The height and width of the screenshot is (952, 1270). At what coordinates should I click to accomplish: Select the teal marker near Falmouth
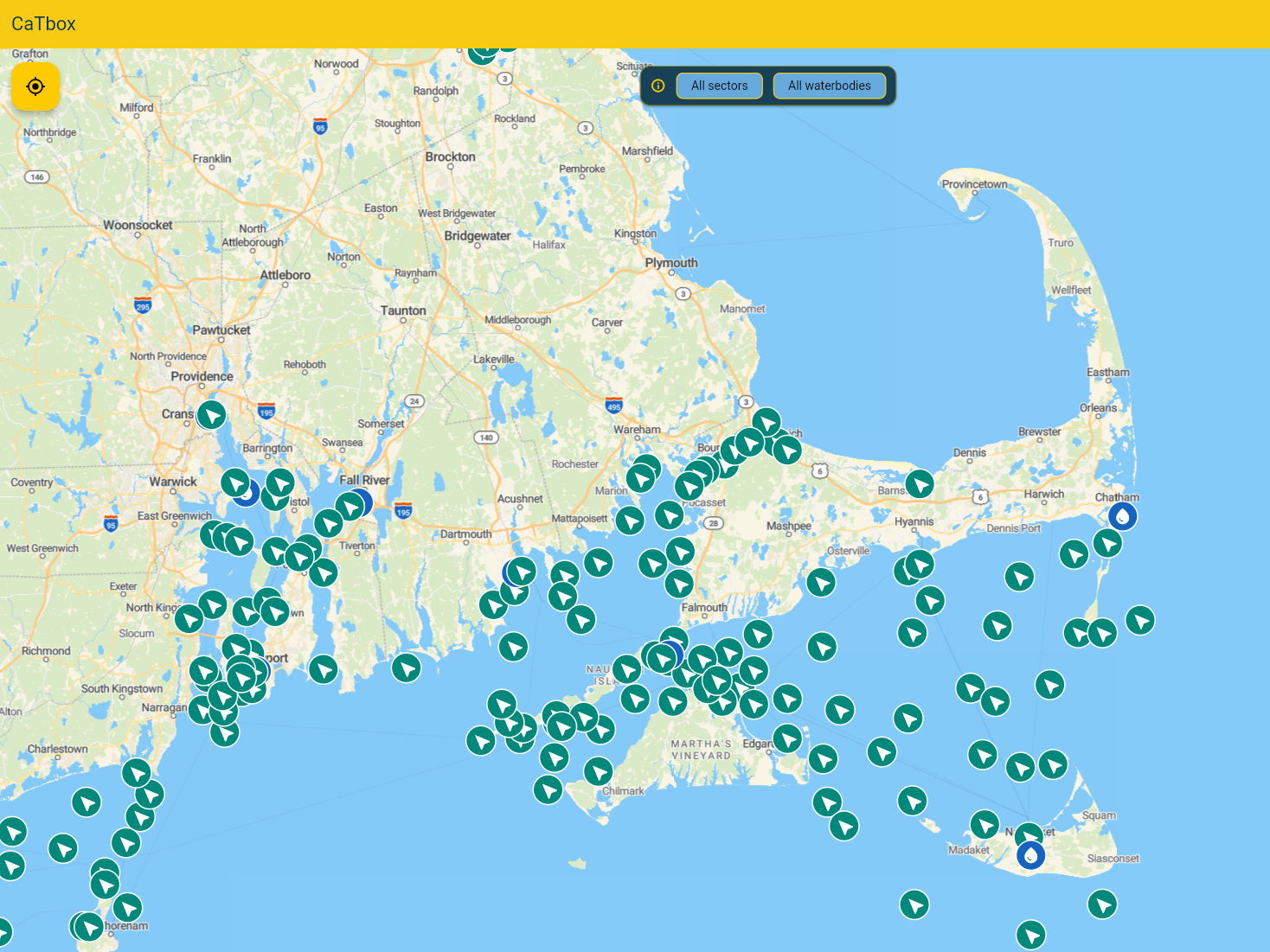click(680, 586)
